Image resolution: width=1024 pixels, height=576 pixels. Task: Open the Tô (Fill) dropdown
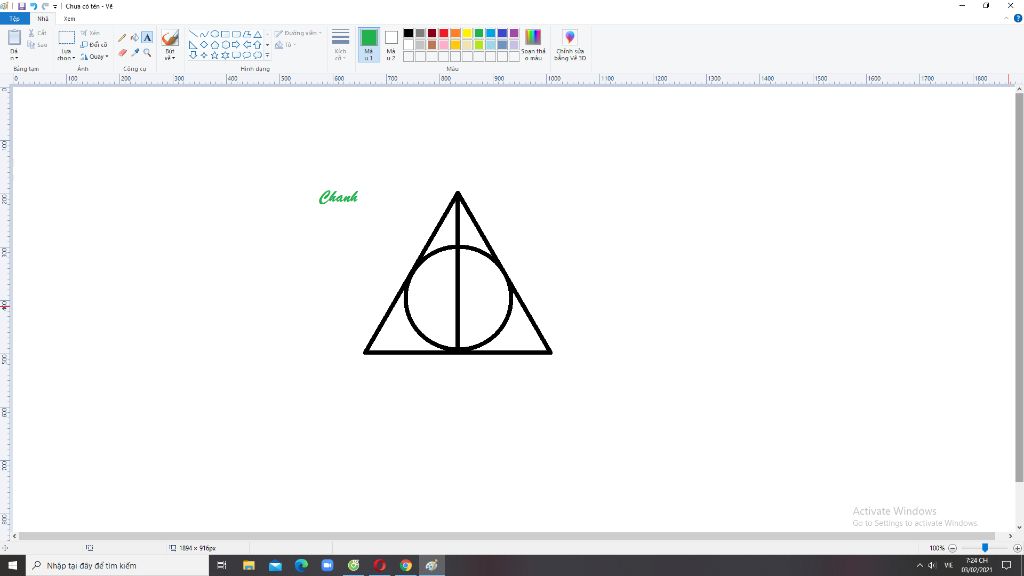click(285, 45)
